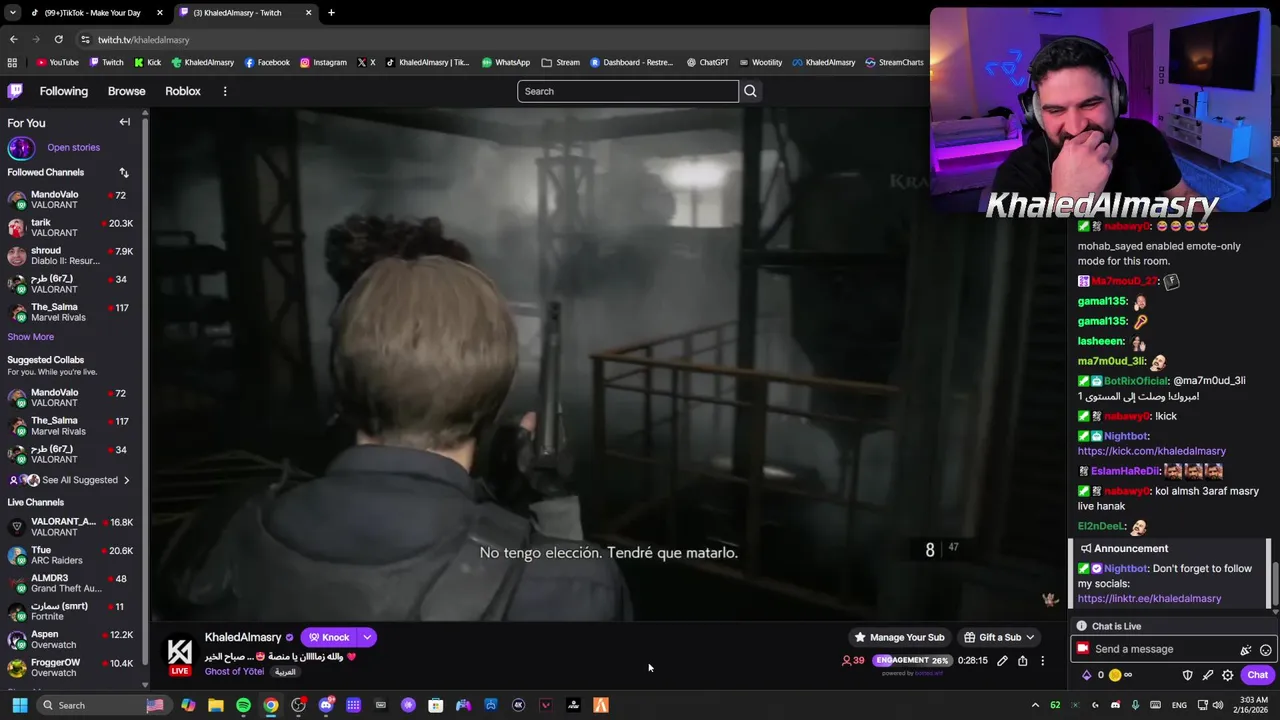This screenshot has height=720, width=1280.
Task: Click the celebration party icon in chat box
Action: tap(1246, 650)
